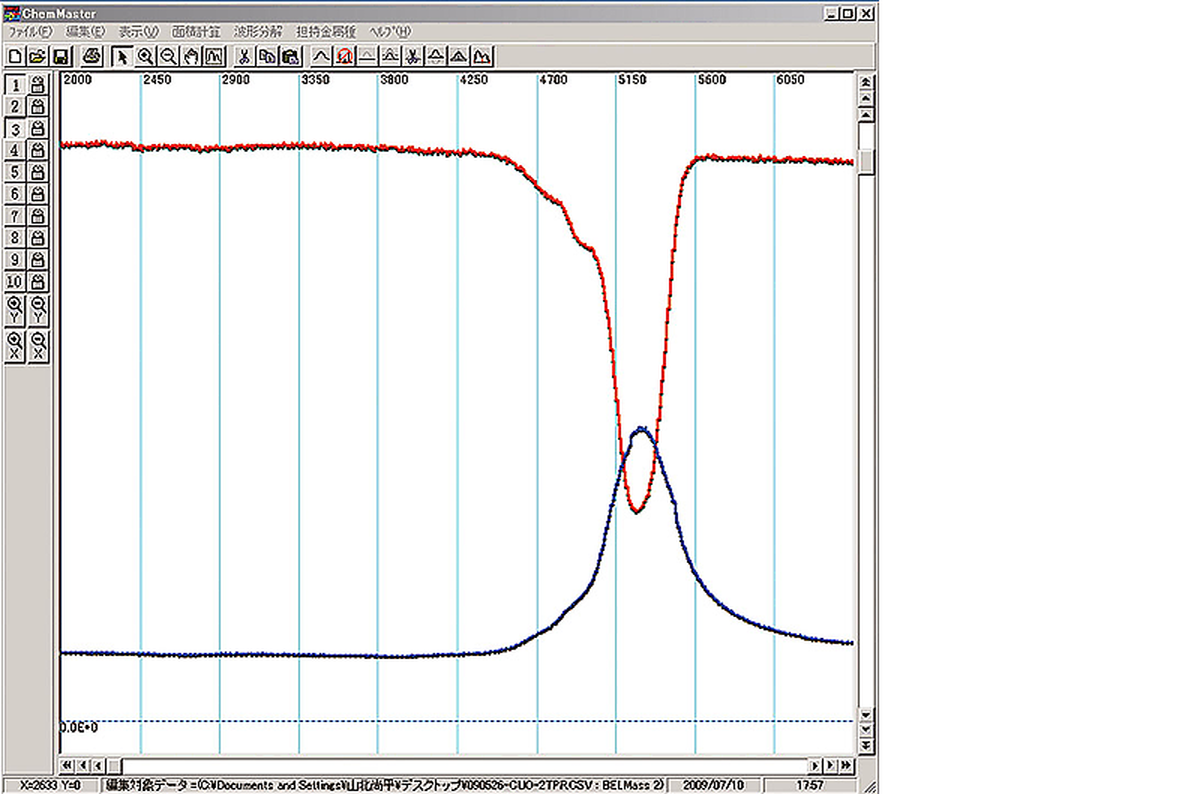Click the horizontal scrollbar thumb
1200x794 pixels.
pyautogui.click(x=114, y=765)
